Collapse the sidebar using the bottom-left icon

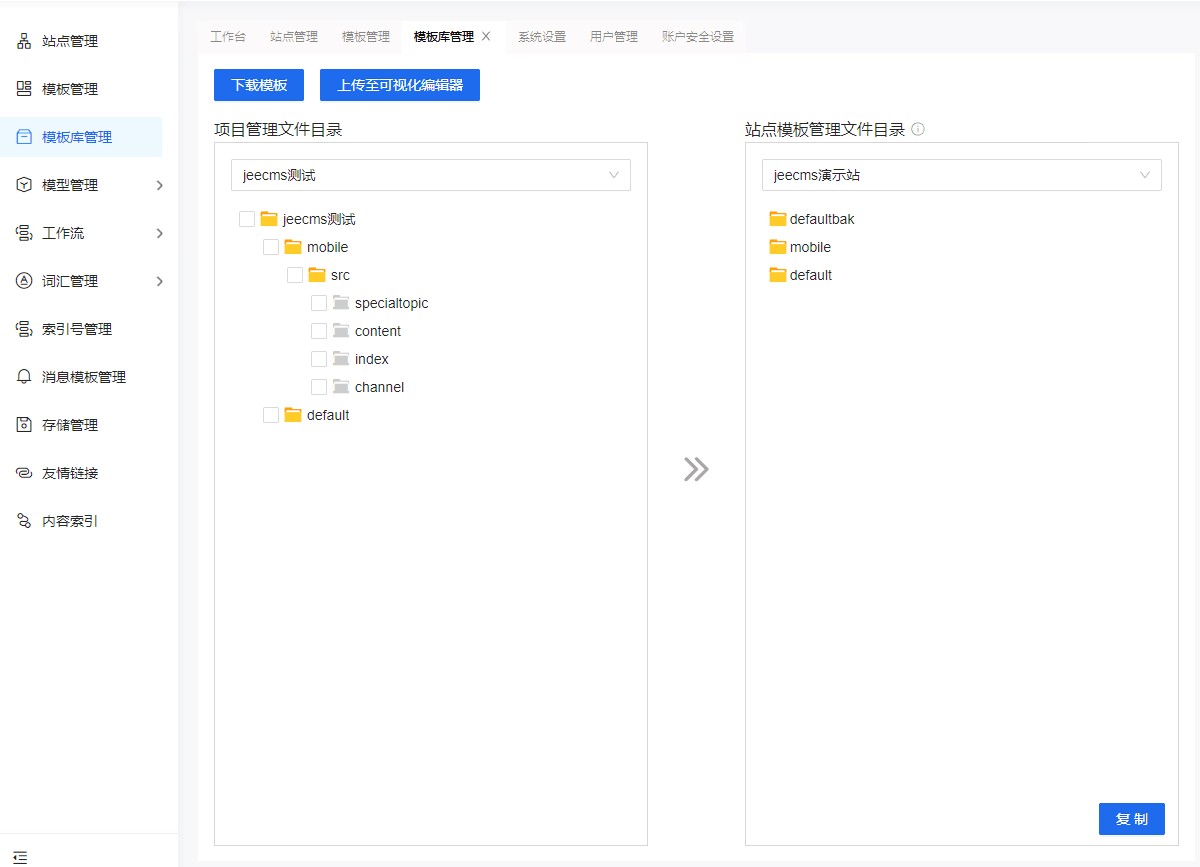tap(20, 857)
